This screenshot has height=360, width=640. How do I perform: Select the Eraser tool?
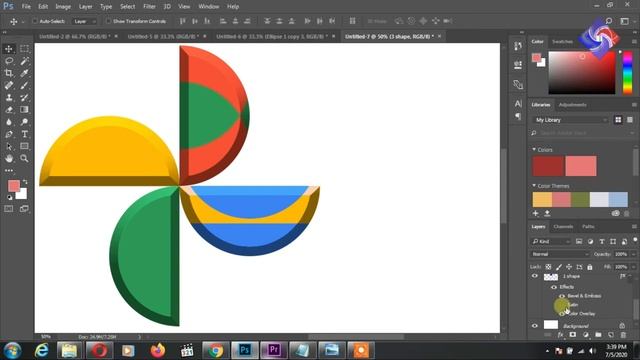(x=9, y=109)
